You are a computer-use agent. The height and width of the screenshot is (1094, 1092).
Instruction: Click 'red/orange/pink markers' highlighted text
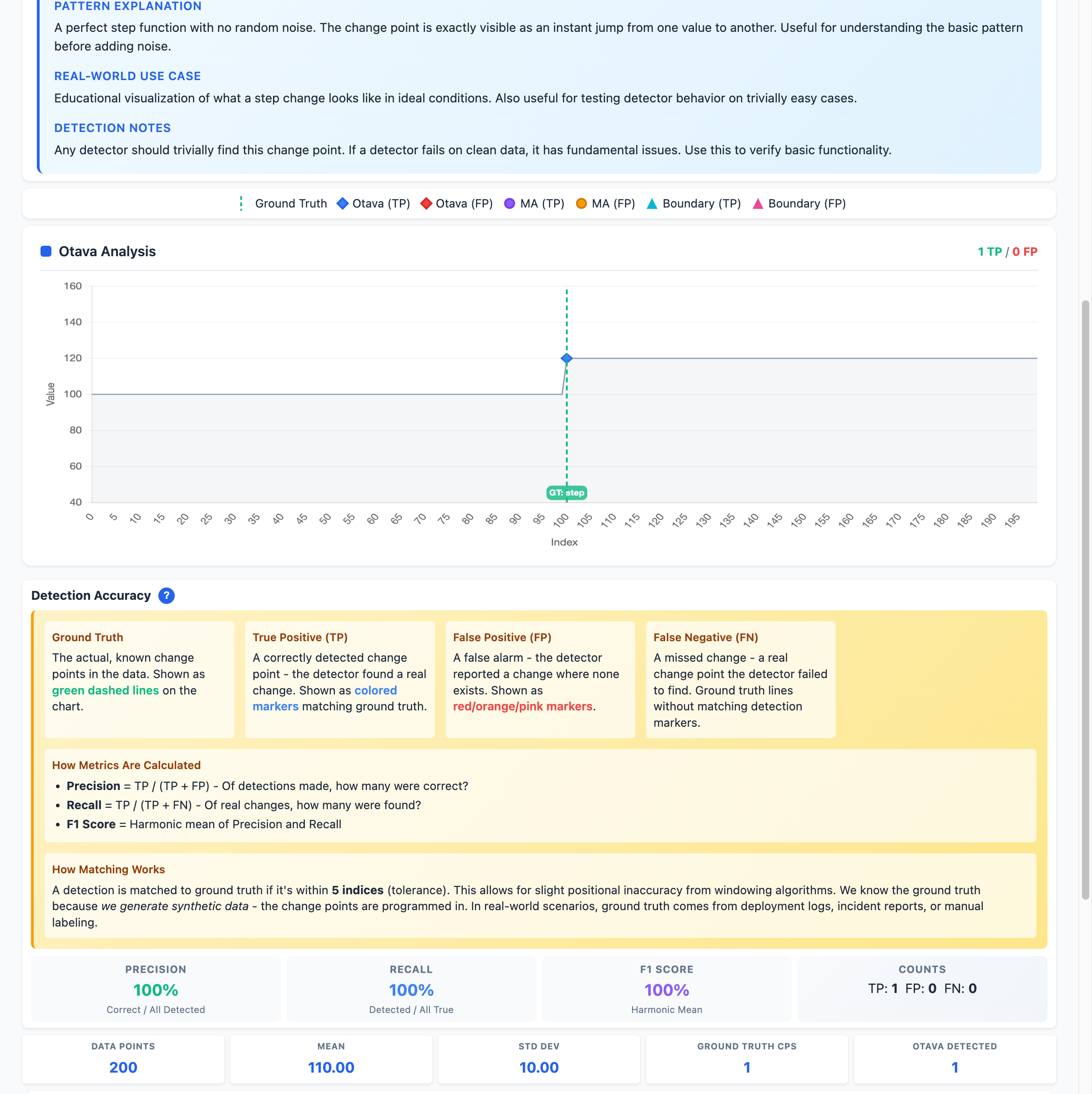[522, 706]
